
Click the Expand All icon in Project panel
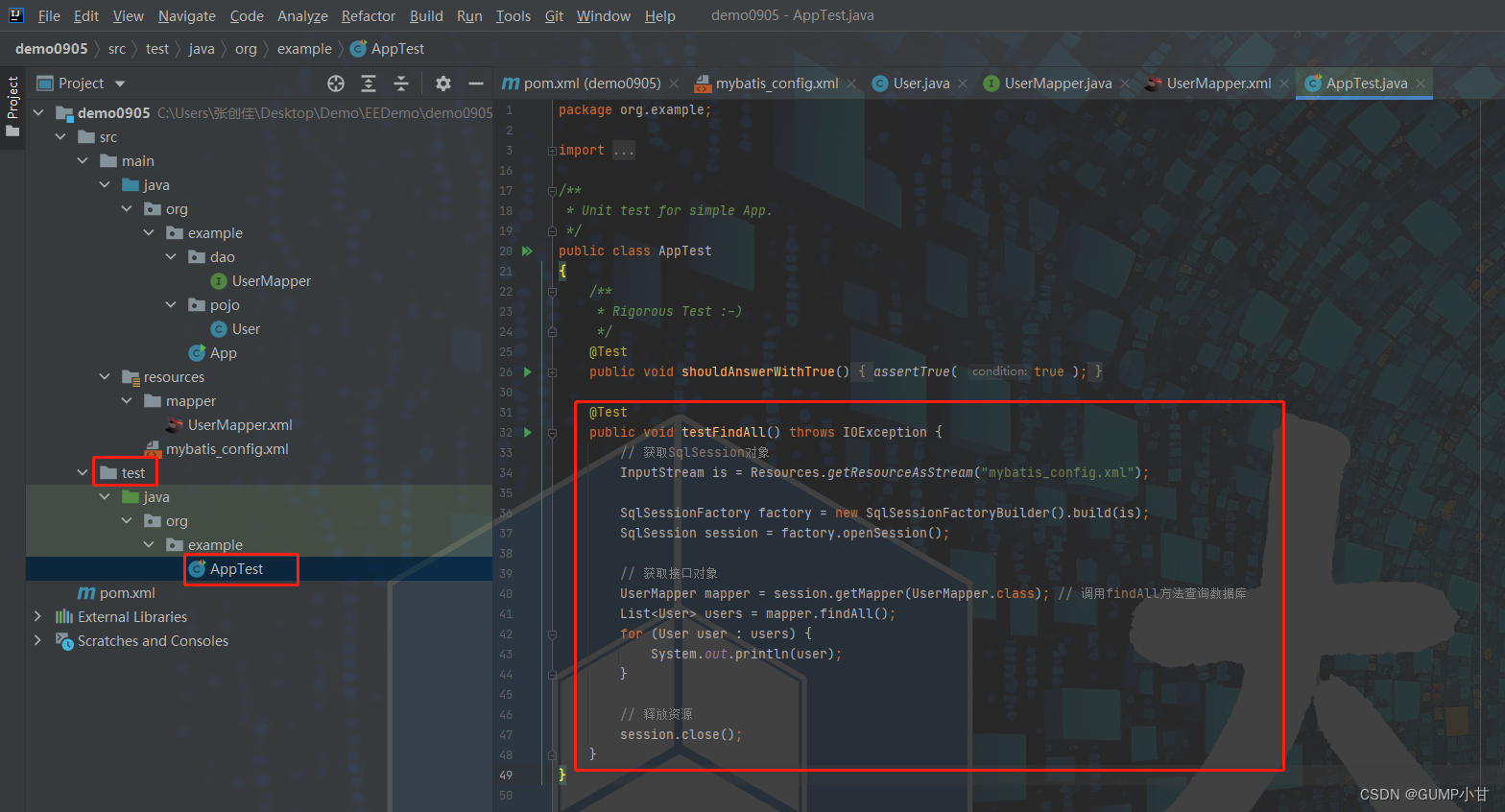(x=369, y=84)
